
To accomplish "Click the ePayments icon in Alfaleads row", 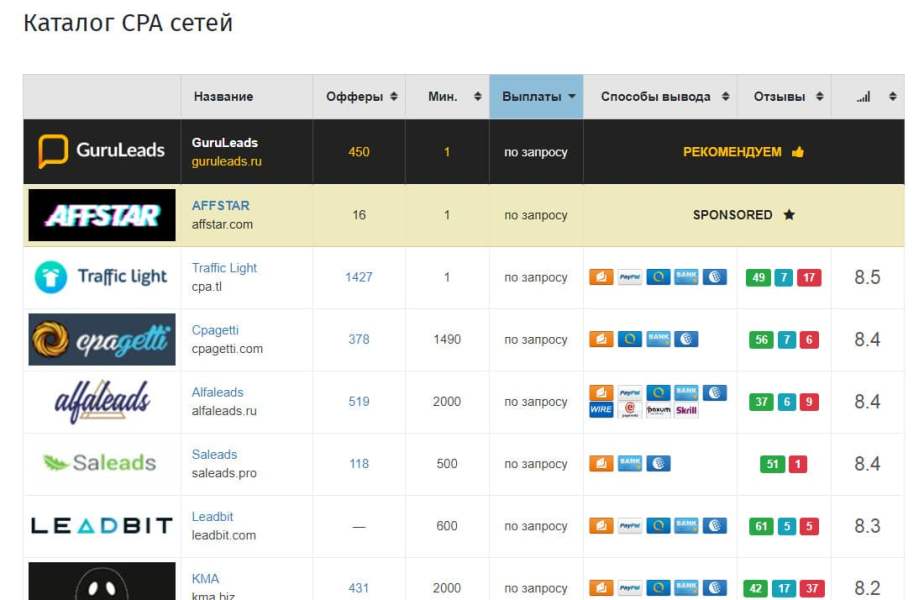I will point(629,410).
